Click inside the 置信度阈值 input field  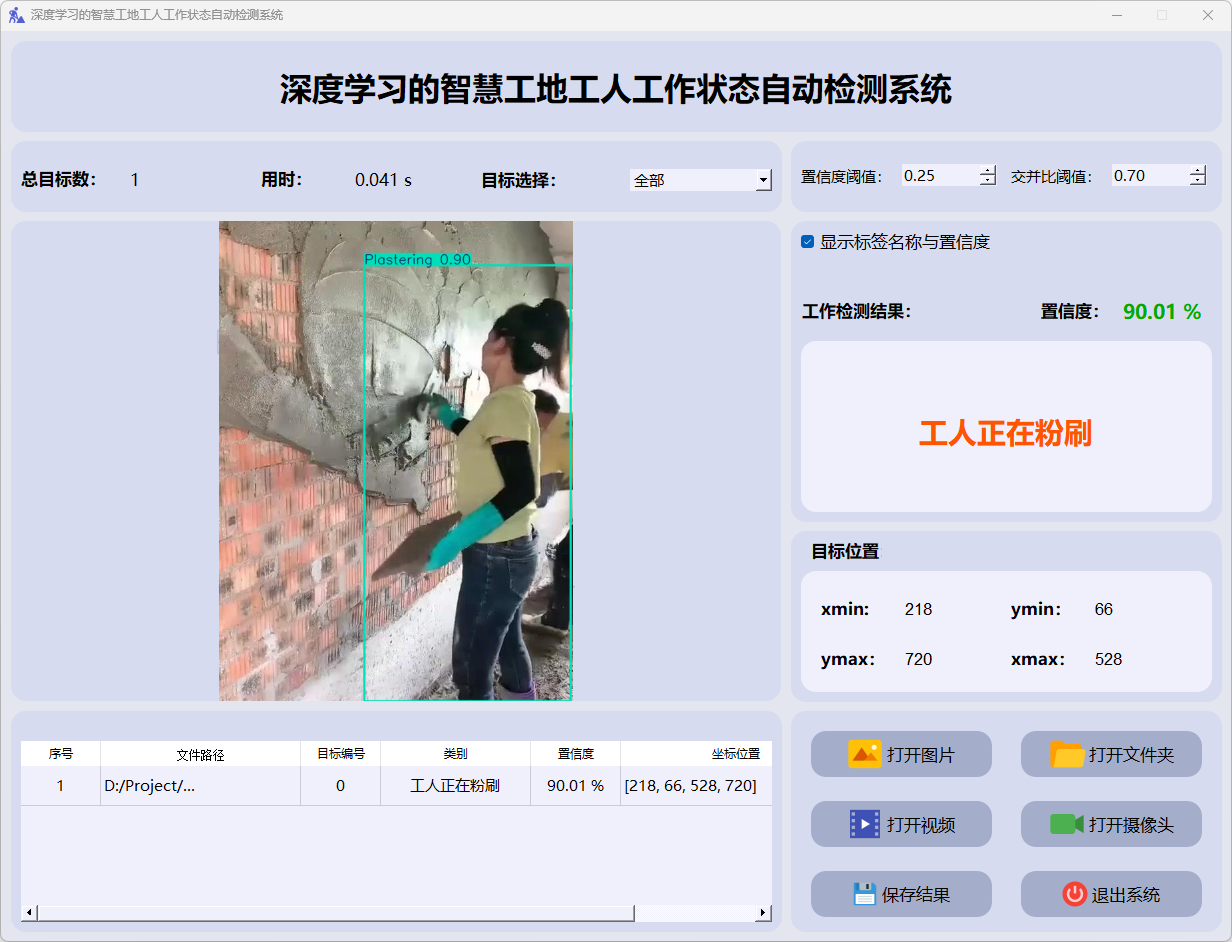tap(938, 176)
